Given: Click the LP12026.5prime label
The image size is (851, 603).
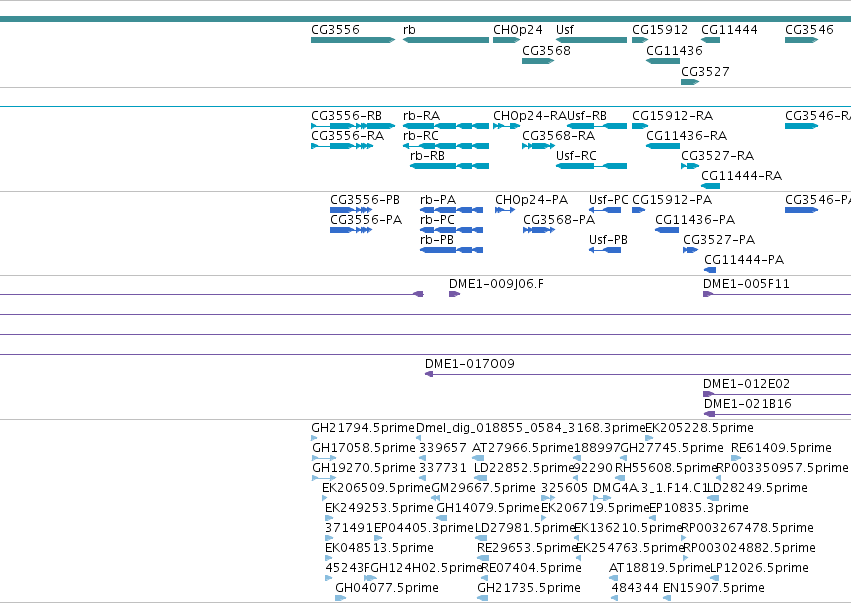Looking at the screenshot, I should tap(760, 568).
